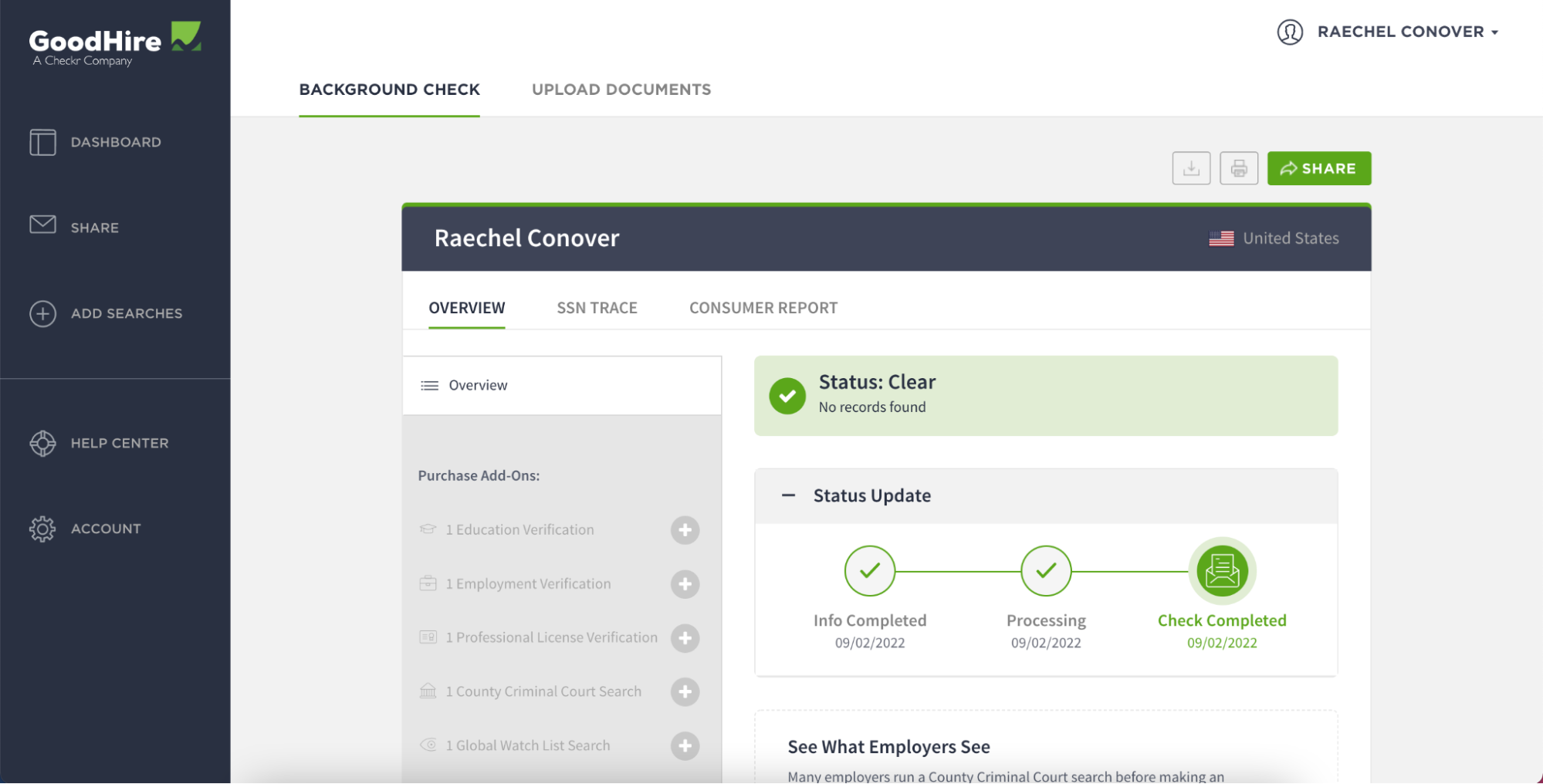The height and width of the screenshot is (784, 1543).
Task: Open the Help Center
Action: [120, 443]
